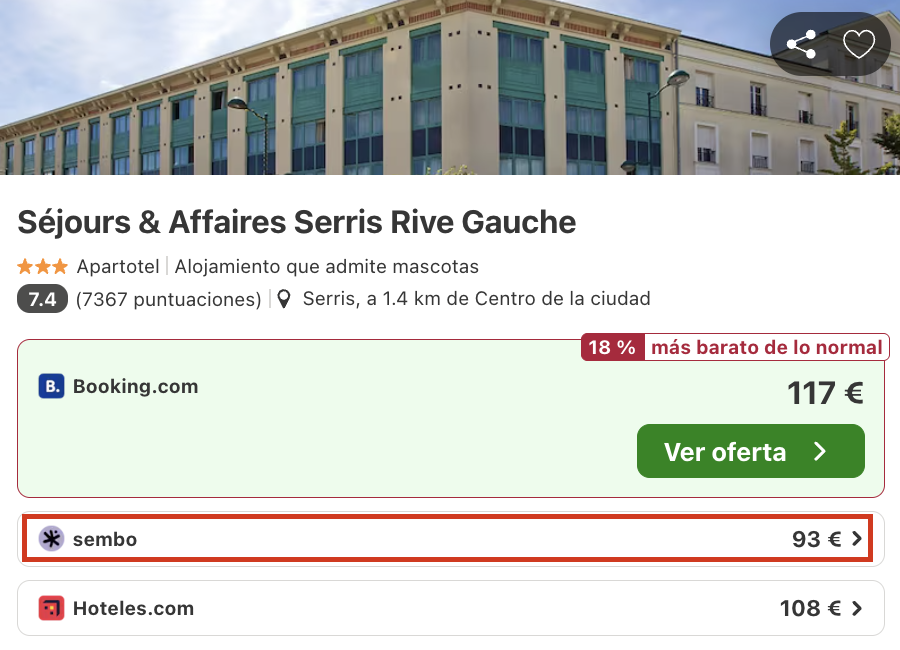Image resolution: width=900 pixels, height=650 pixels.
Task: Save hotel with the heart icon
Action: pyautogui.click(x=859, y=44)
